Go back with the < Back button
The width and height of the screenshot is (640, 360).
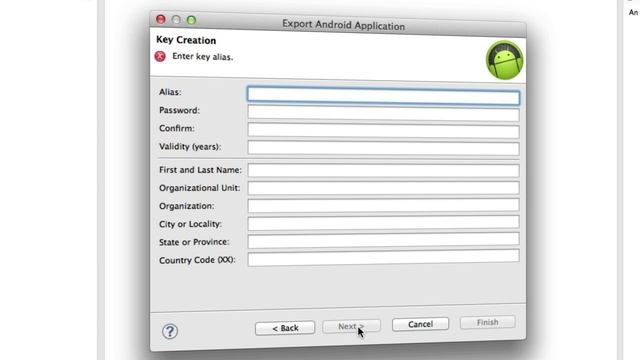point(285,328)
